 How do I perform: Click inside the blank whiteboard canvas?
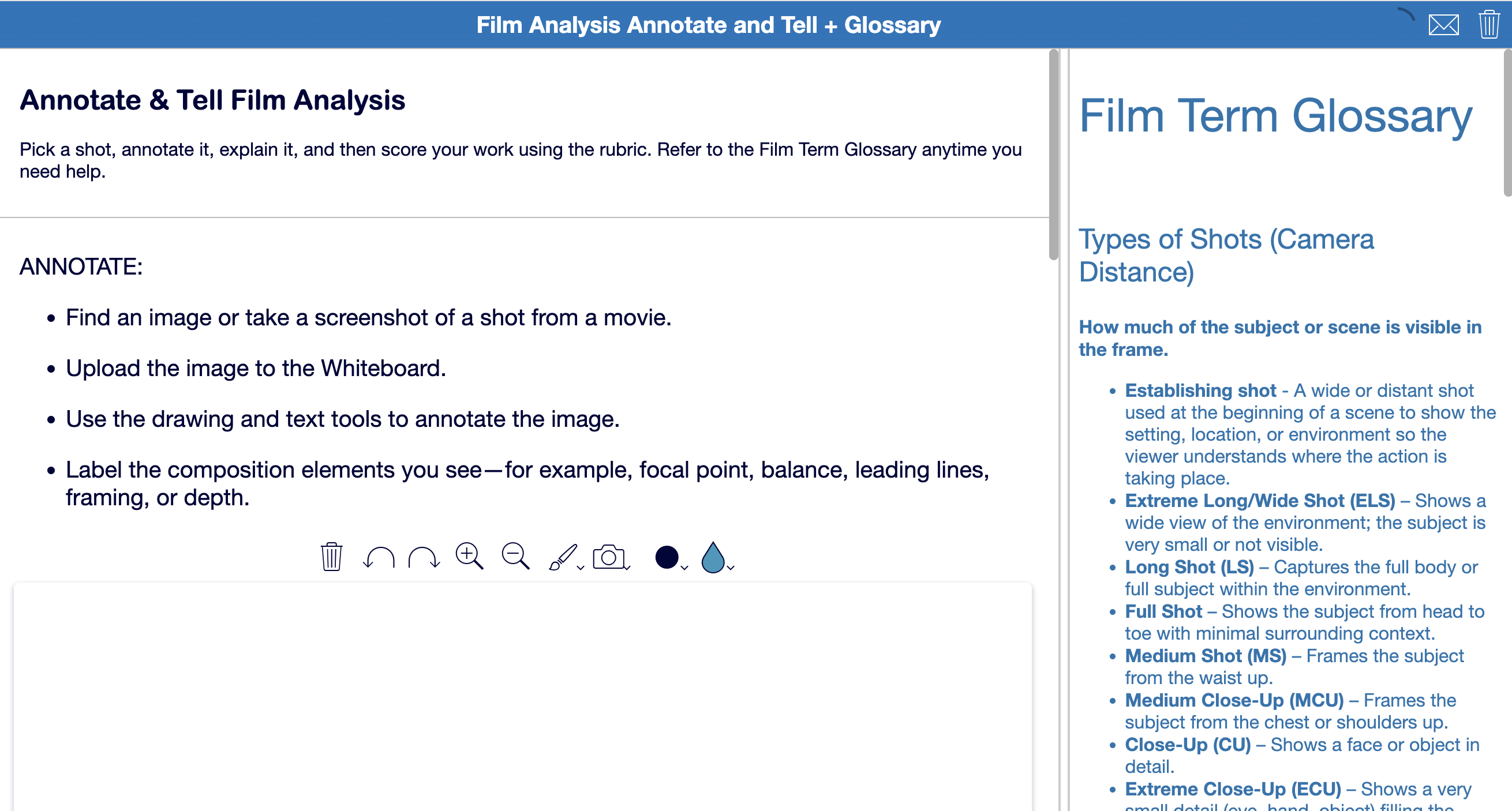click(522, 692)
